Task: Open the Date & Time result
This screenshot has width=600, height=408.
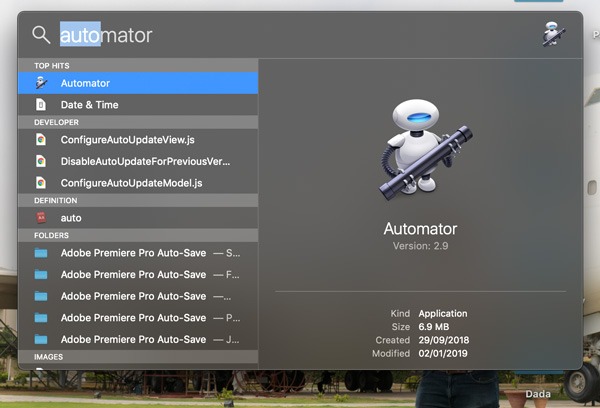Action: pyautogui.click(x=138, y=104)
